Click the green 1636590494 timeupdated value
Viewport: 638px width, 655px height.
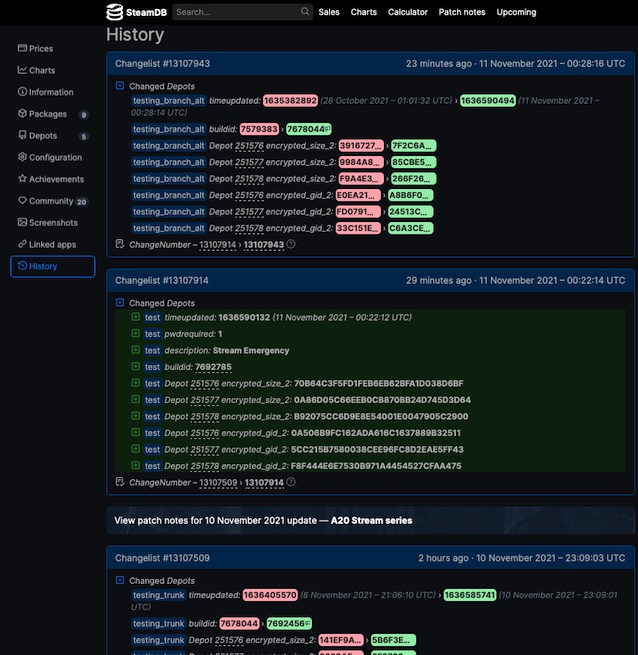[487, 101]
